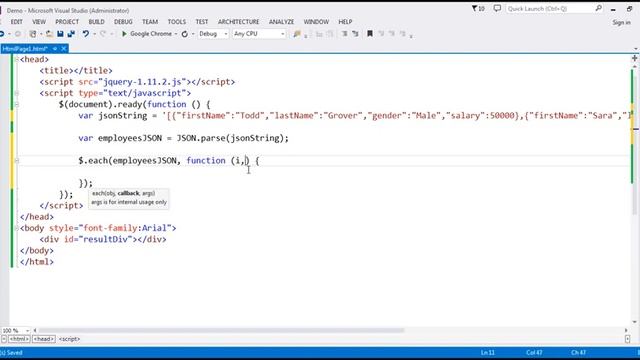Click the Save toolbar icon
This screenshot has width=640, height=360.
(60, 34)
